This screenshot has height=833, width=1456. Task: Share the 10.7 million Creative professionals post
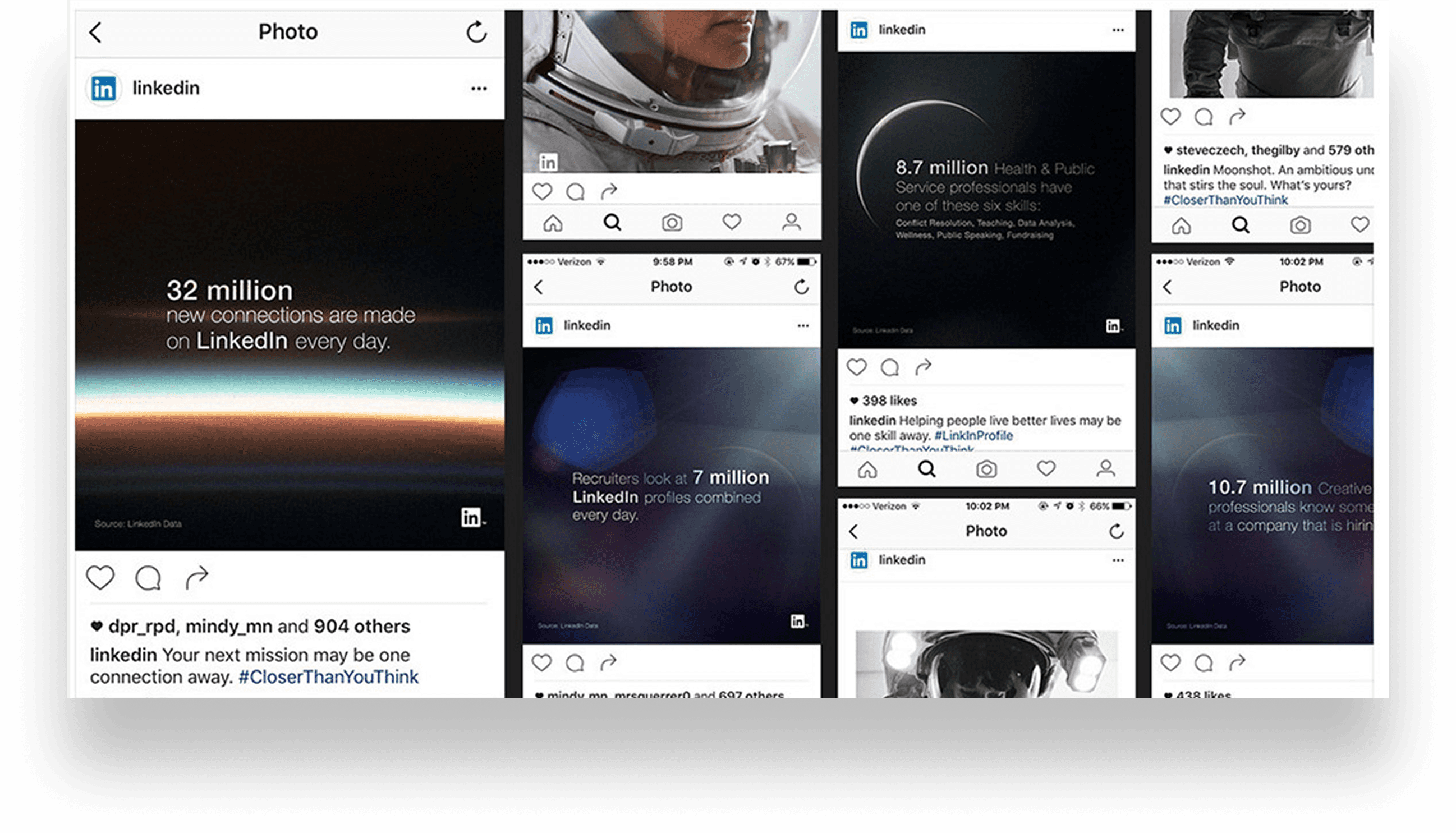[x=1237, y=662]
